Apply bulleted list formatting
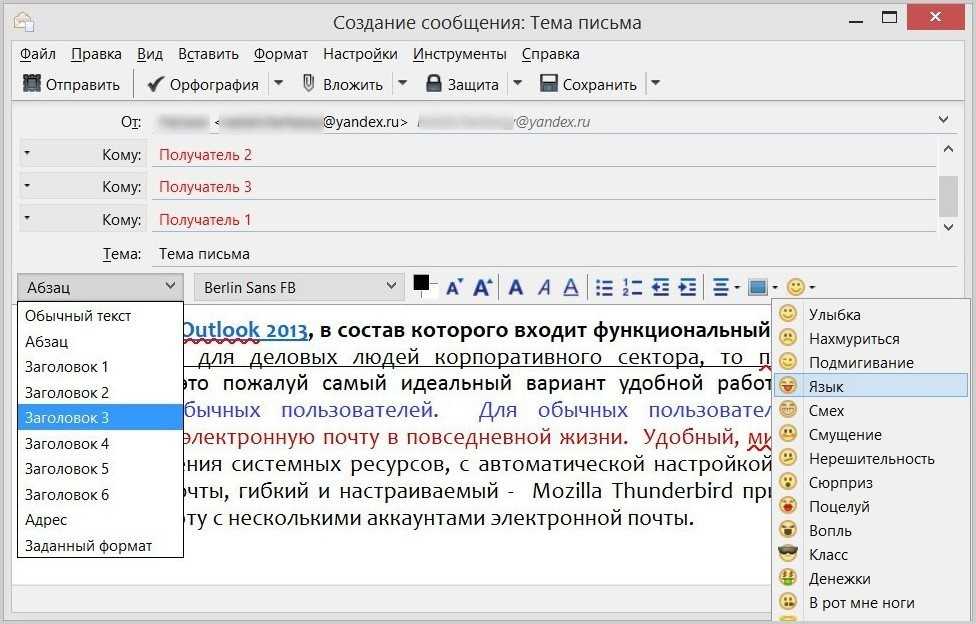This screenshot has width=976, height=624. (604, 288)
